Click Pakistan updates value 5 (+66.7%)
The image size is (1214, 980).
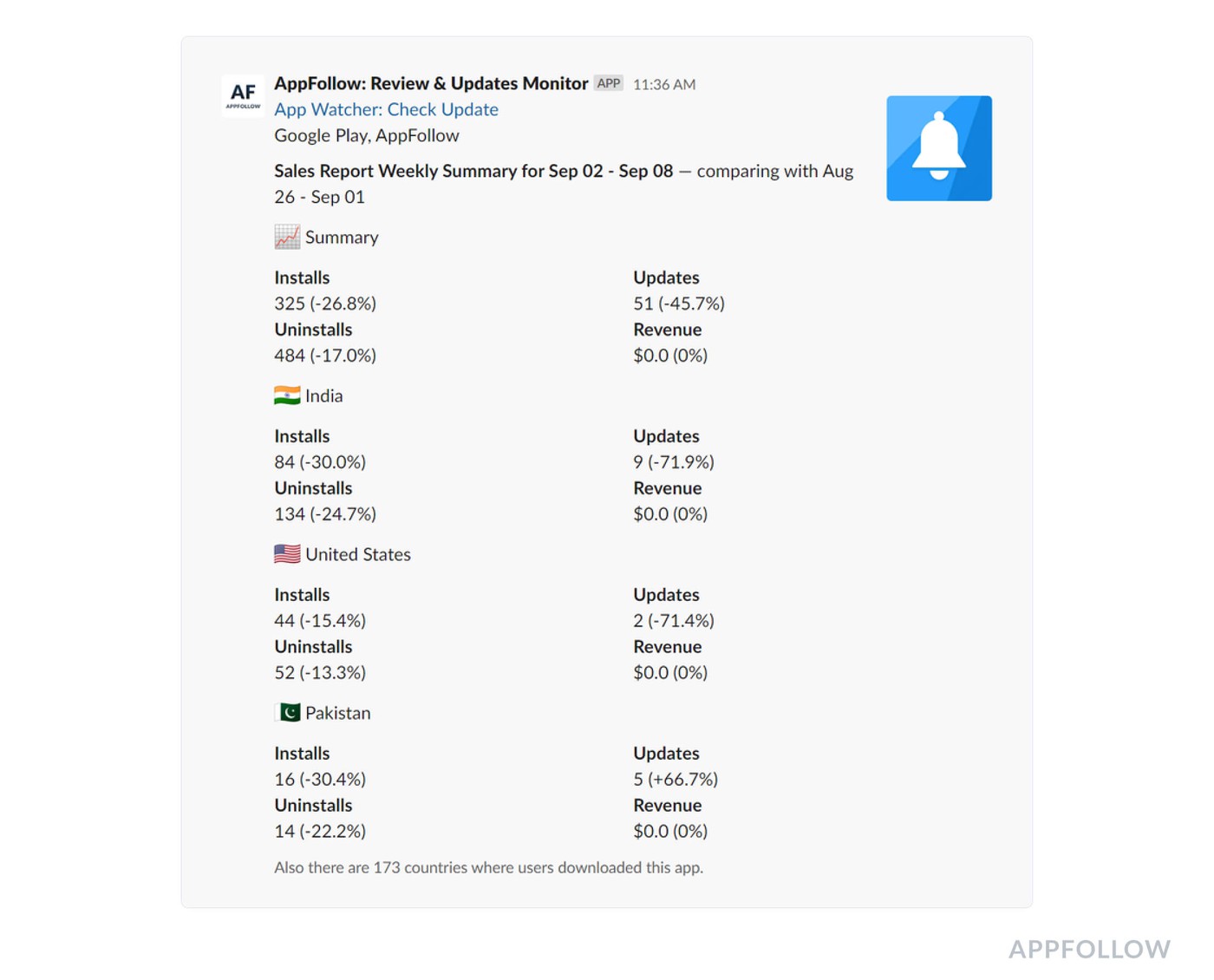click(675, 780)
